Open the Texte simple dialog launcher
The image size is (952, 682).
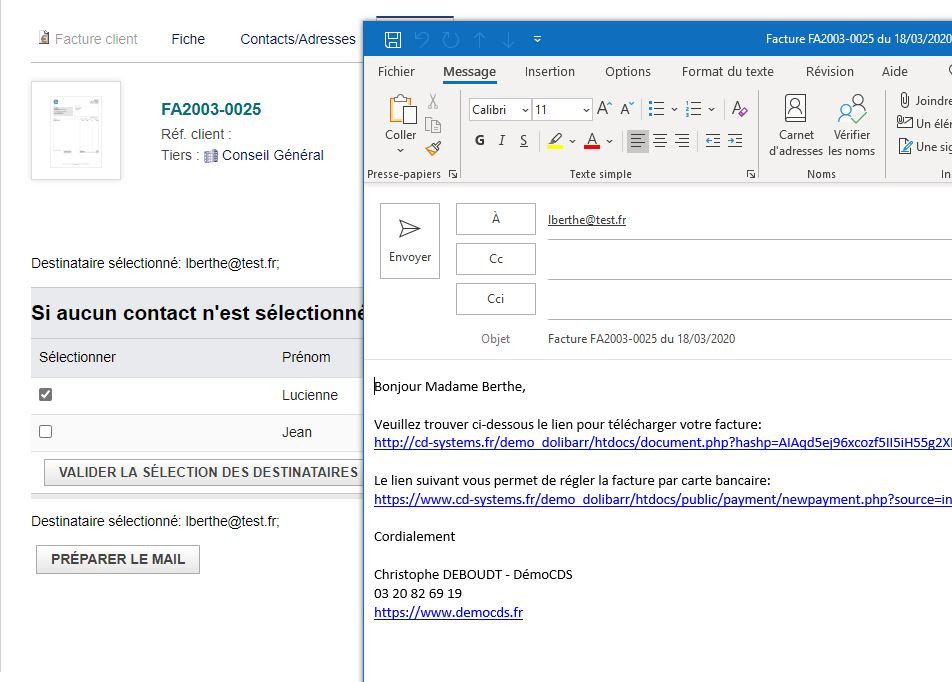coord(751,174)
